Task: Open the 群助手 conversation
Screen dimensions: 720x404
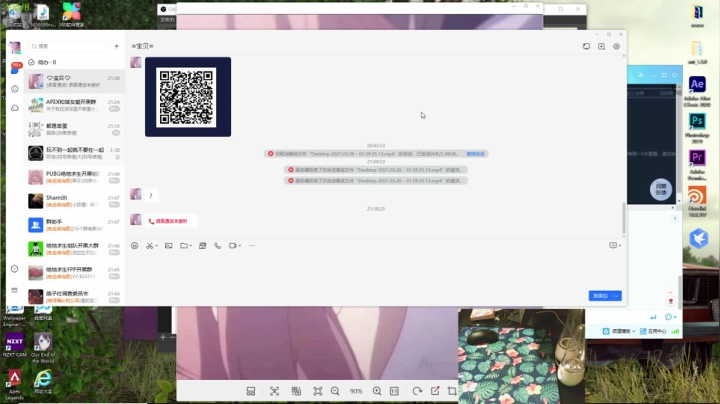Action: [x=74, y=225]
